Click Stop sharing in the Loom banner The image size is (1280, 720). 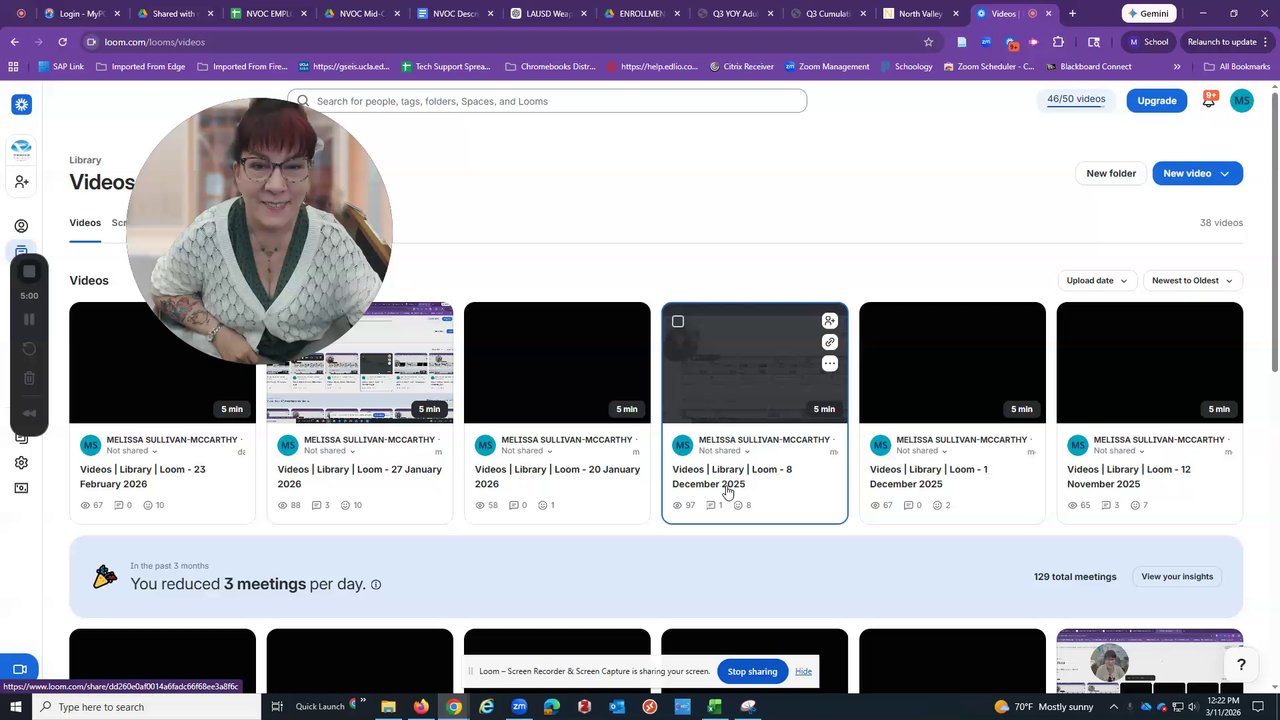[752, 672]
